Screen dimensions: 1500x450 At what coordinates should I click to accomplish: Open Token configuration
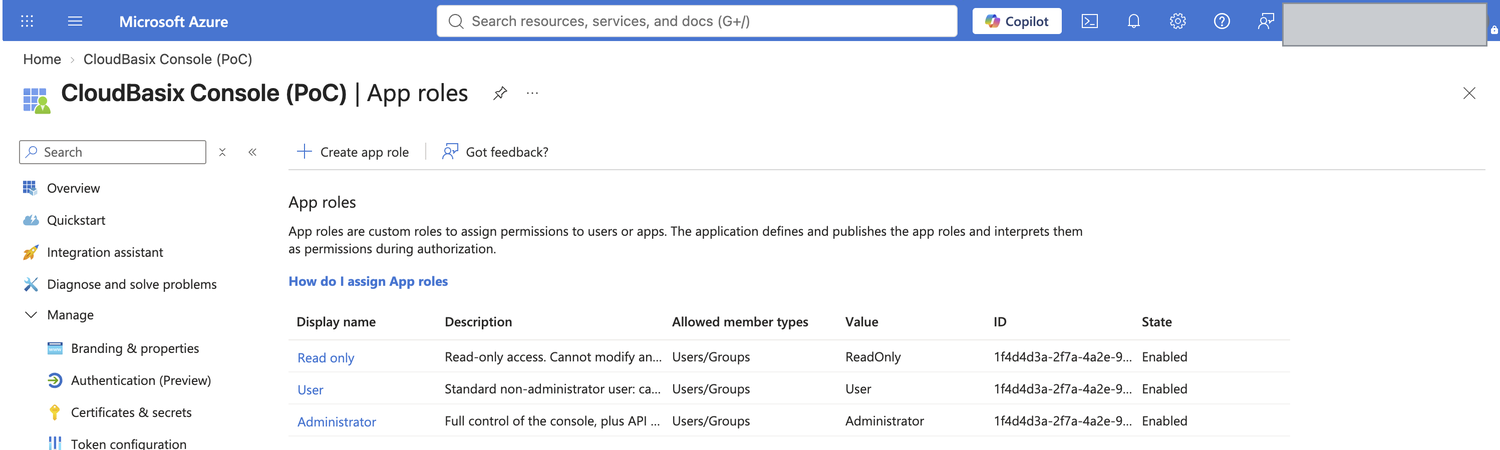pos(128,444)
